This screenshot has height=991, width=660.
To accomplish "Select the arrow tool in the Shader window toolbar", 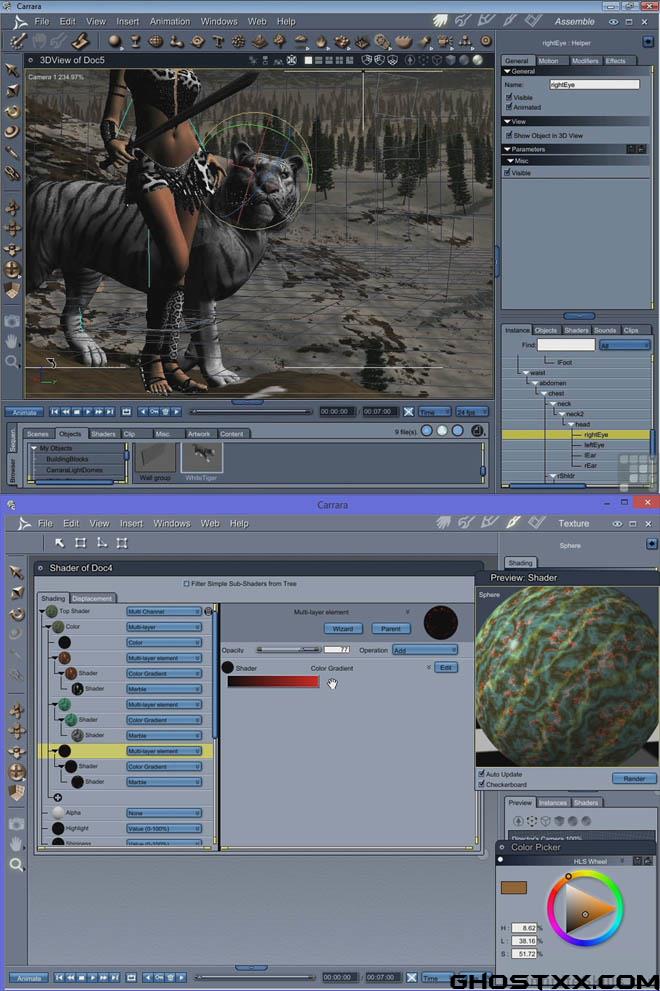I will [59, 542].
